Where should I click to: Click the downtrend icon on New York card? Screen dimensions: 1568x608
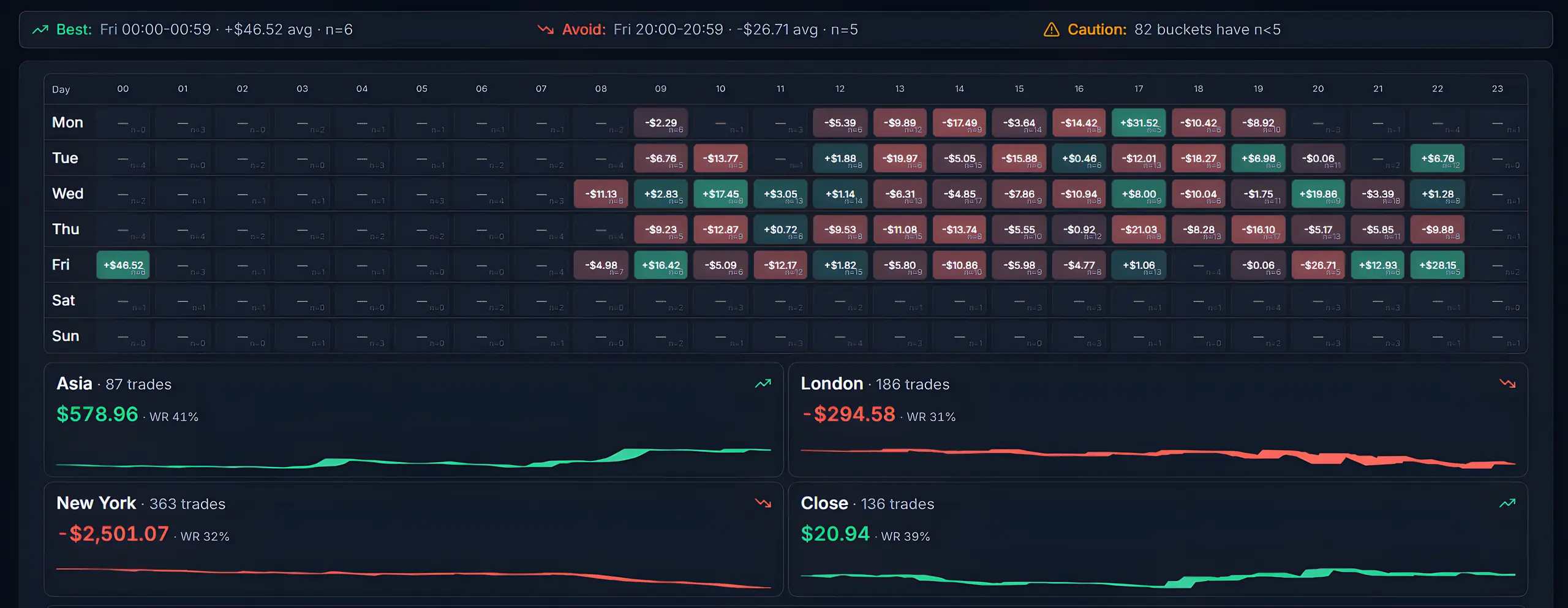pyautogui.click(x=763, y=503)
